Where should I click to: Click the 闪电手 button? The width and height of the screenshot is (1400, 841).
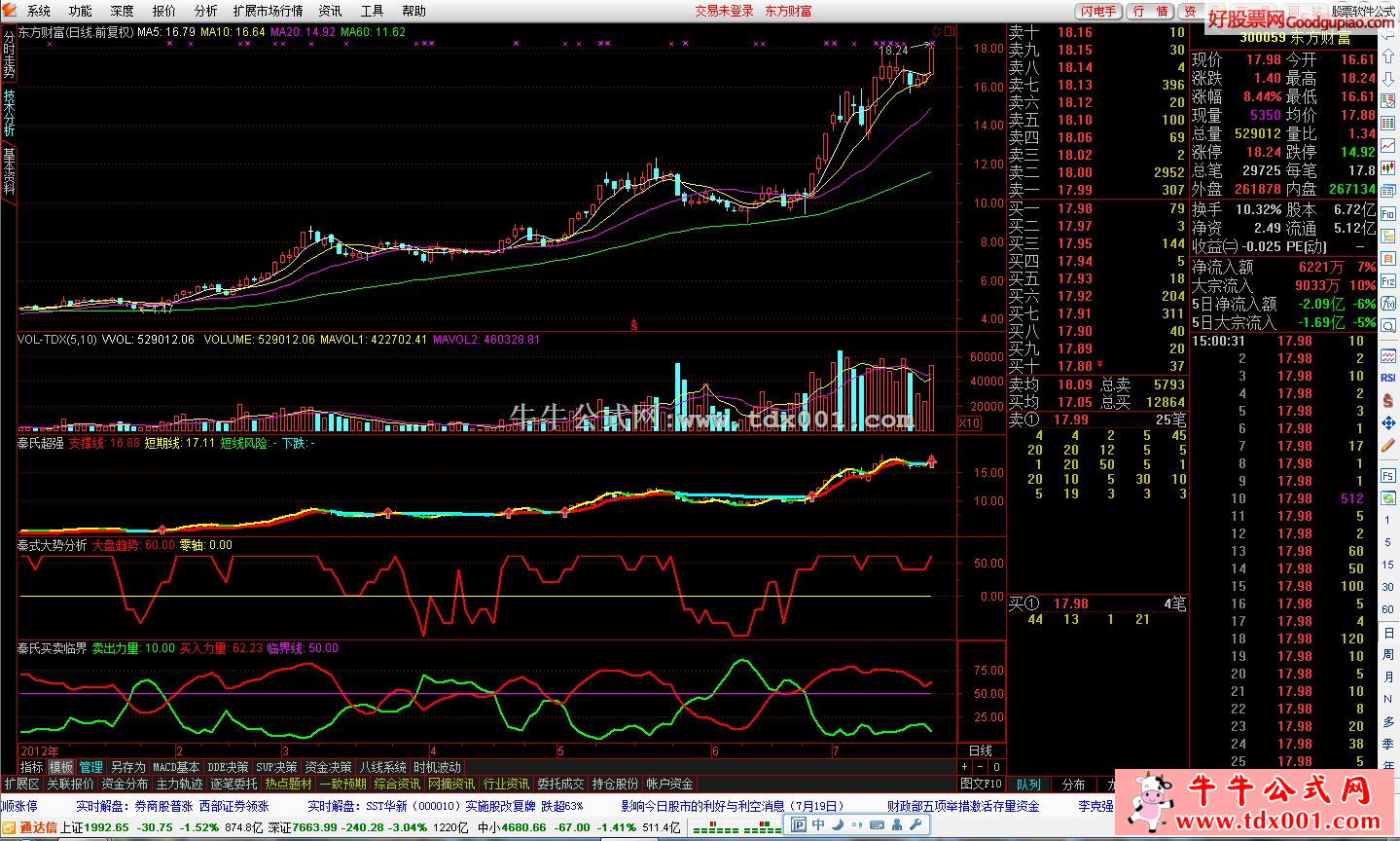pyautogui.click(x=1097, y=11)
